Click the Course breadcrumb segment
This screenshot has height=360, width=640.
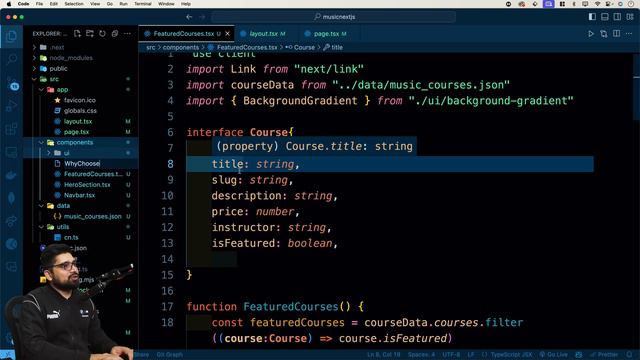pos(304,47)
